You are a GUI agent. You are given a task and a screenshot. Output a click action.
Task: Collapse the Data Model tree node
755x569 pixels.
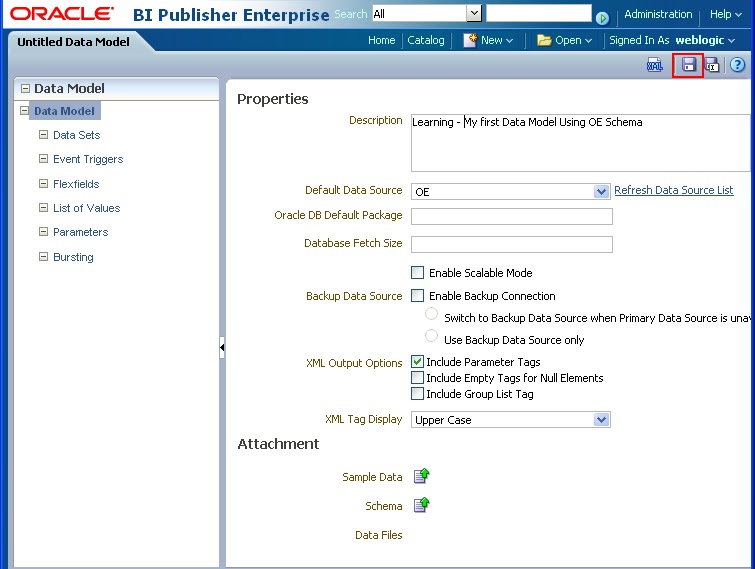pyautogui.click(x=24, y=111)
